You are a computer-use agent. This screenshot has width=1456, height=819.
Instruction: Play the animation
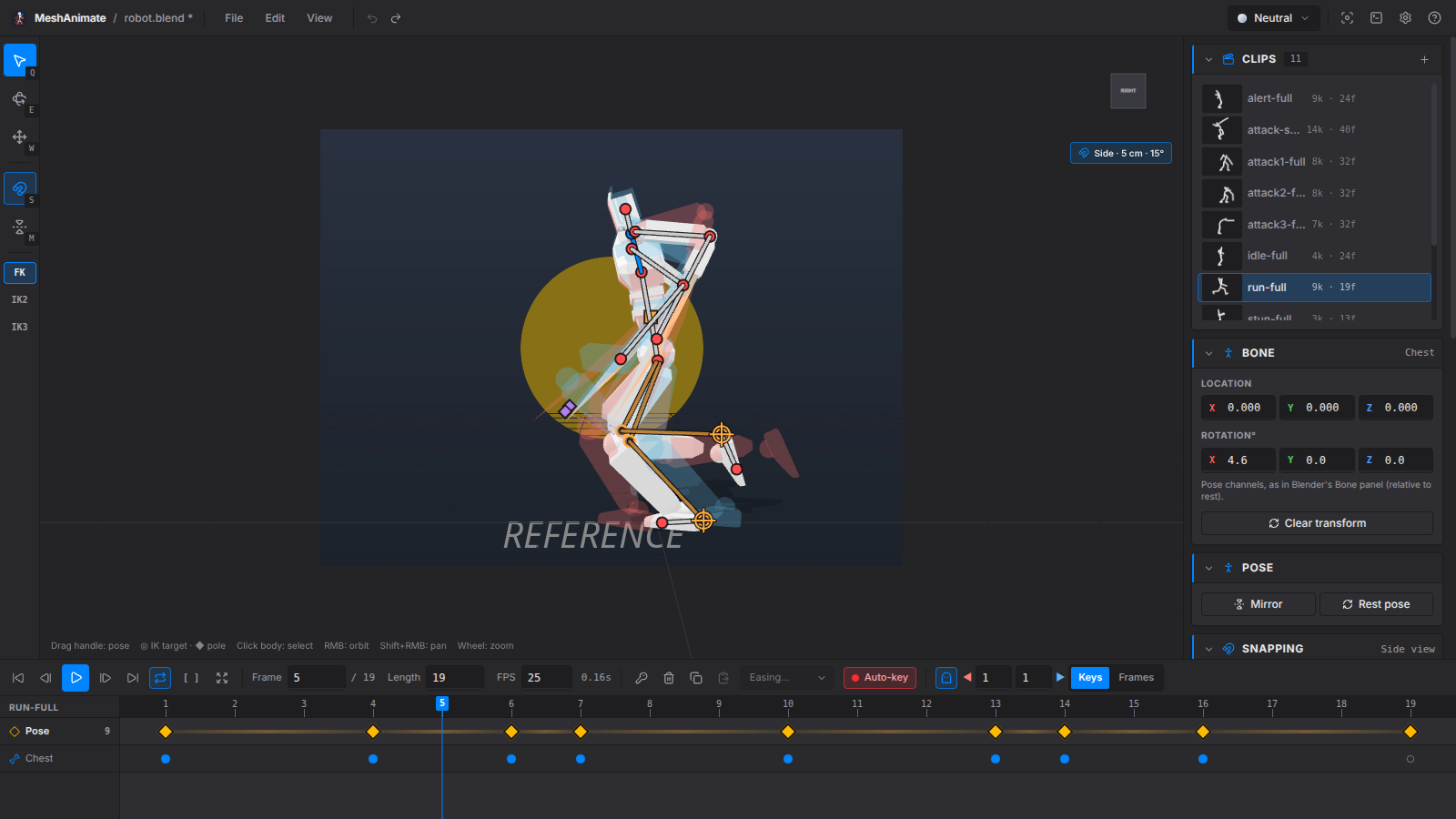[76, 678]
